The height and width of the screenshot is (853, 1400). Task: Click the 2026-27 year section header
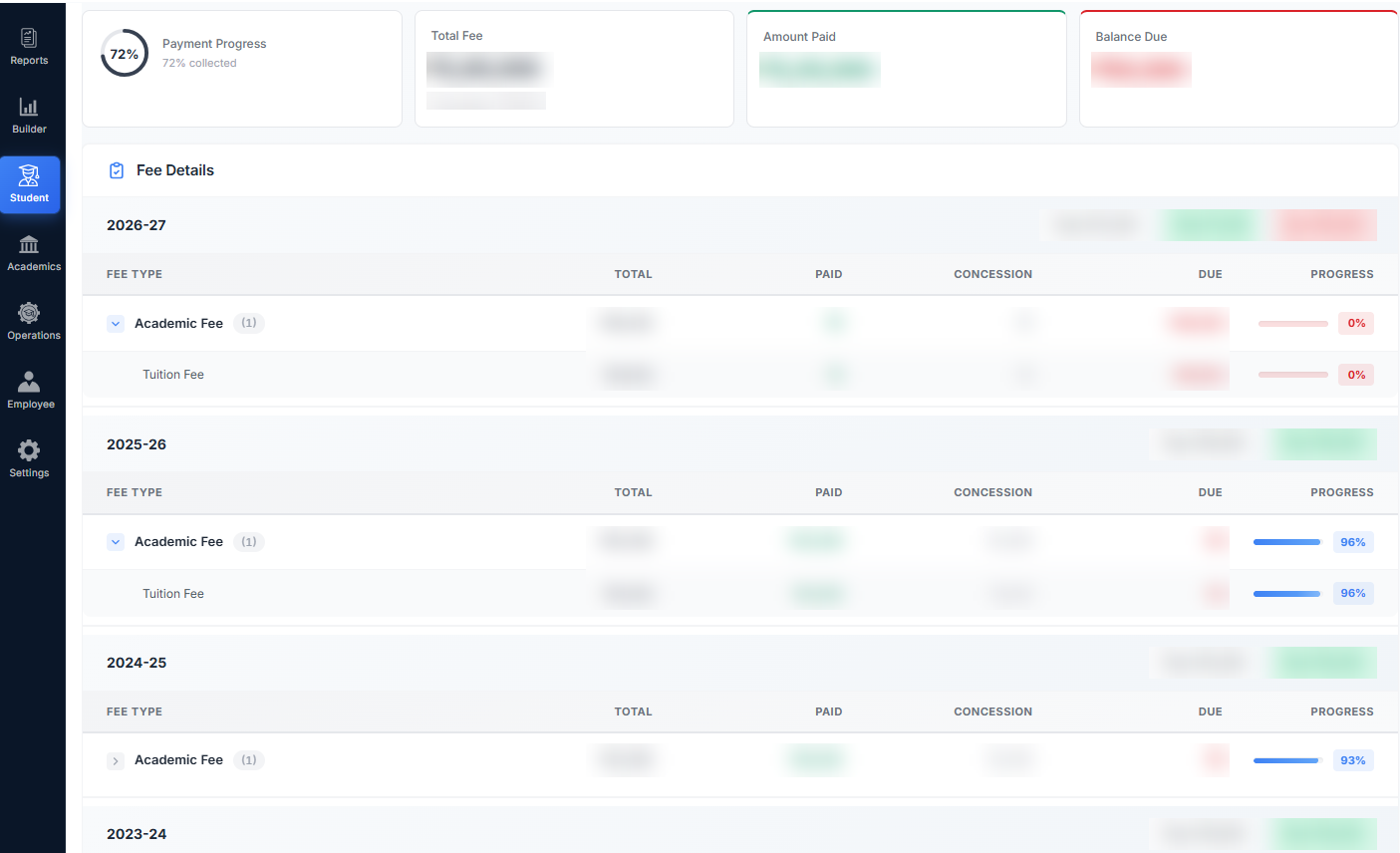pos(739,225)
